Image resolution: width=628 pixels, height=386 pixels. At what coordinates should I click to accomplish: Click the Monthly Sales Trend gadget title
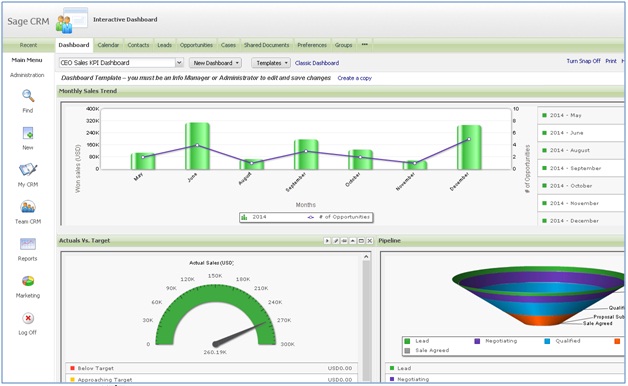click(x=88, y=91)
